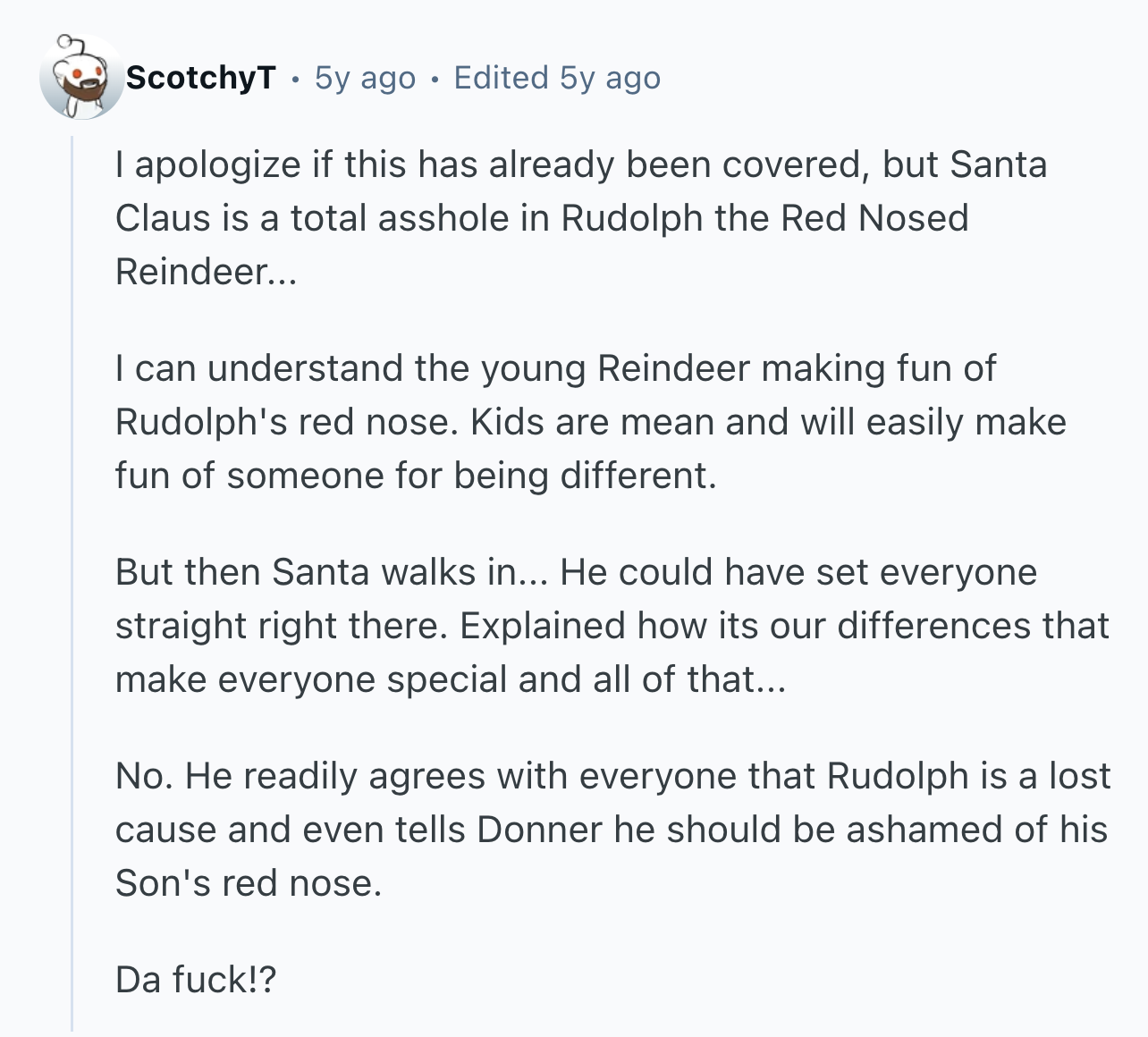The height and width of the screenshot is (1037, 1148).
Task: Open the '5y ago' comment timestamp
Action: pyautogui.click(x=365, y=78)
